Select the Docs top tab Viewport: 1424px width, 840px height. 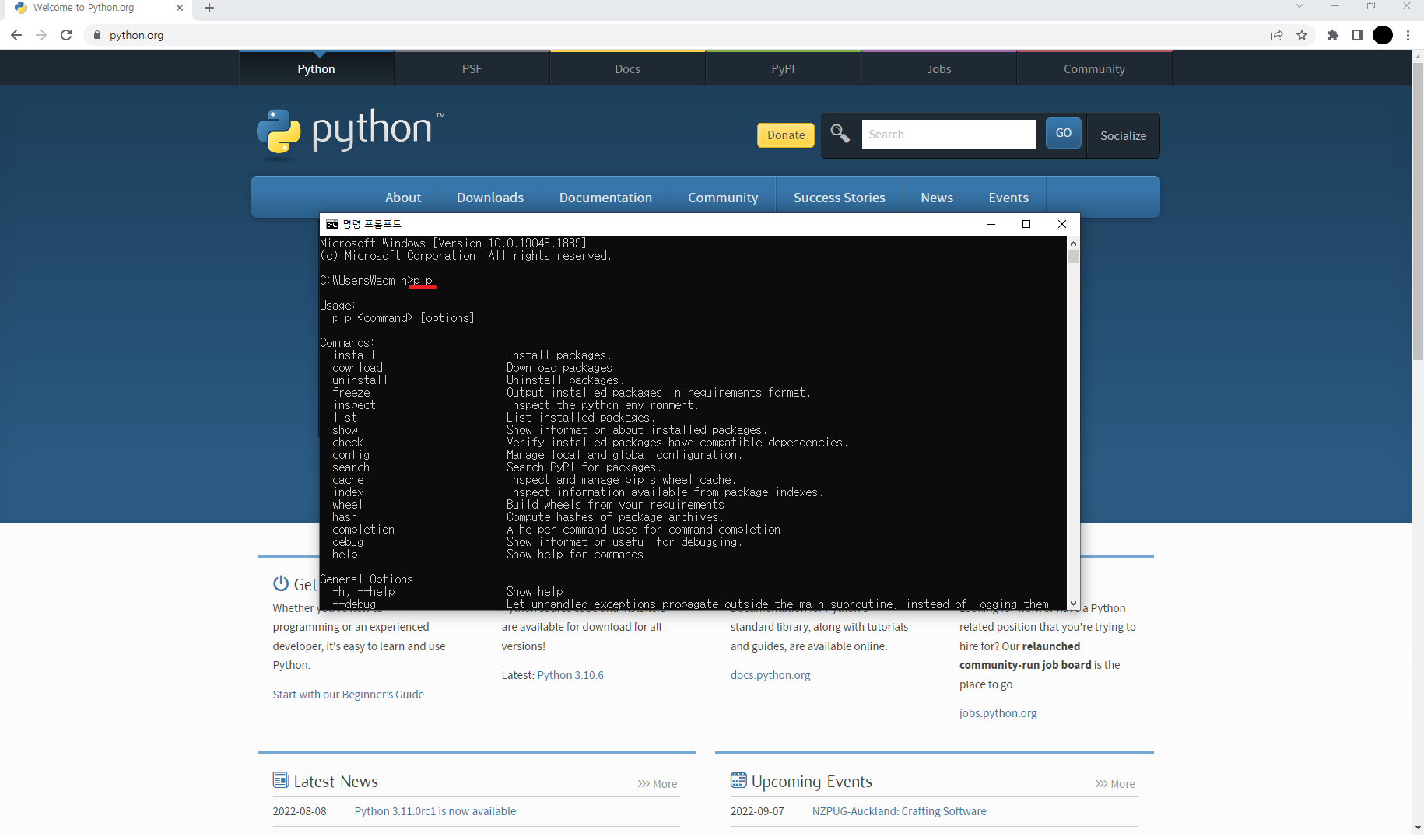pyautogui.click(x=627, y=69)
